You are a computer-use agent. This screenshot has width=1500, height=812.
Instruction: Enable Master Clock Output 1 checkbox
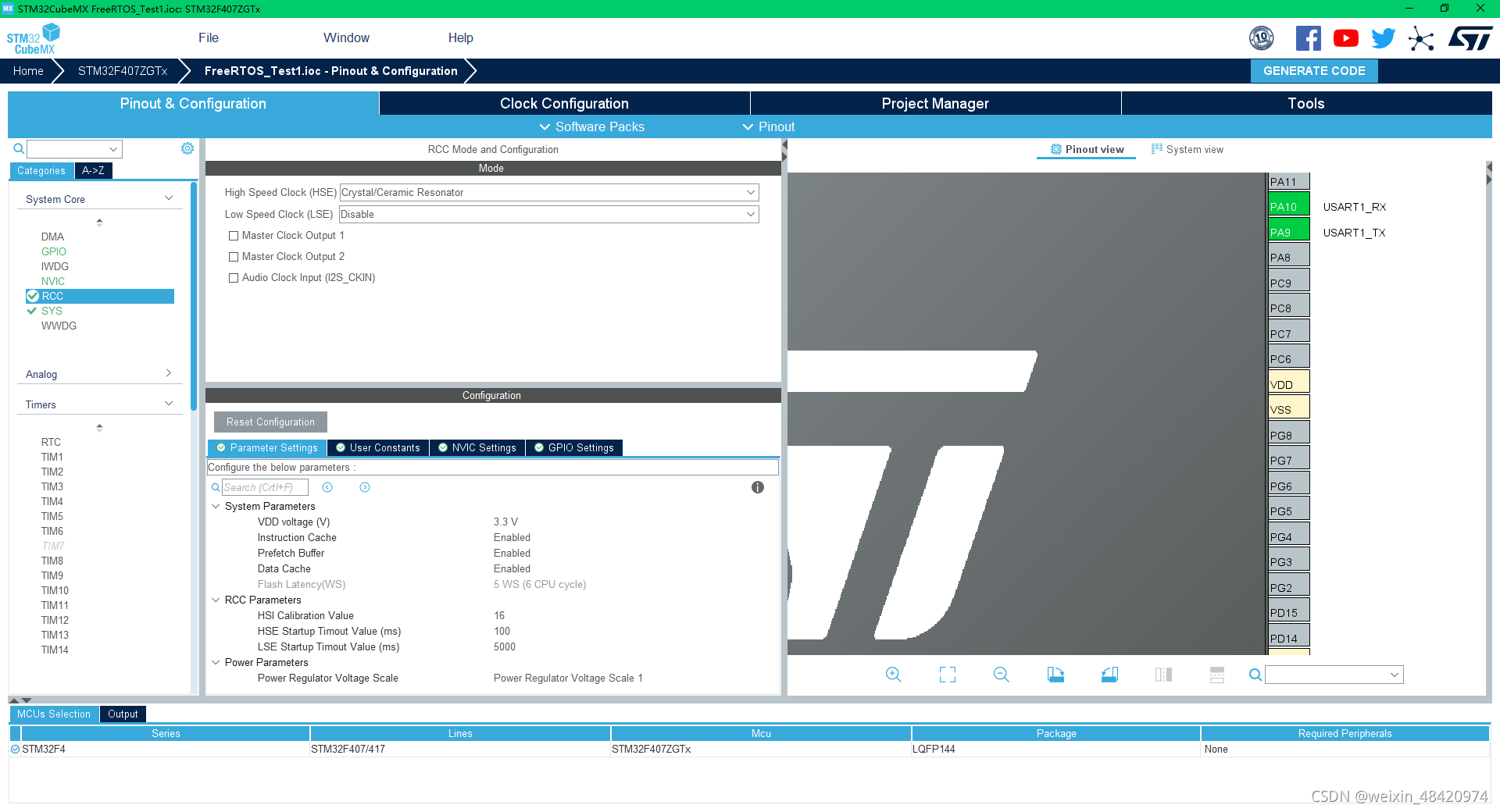tap(234, 236)
